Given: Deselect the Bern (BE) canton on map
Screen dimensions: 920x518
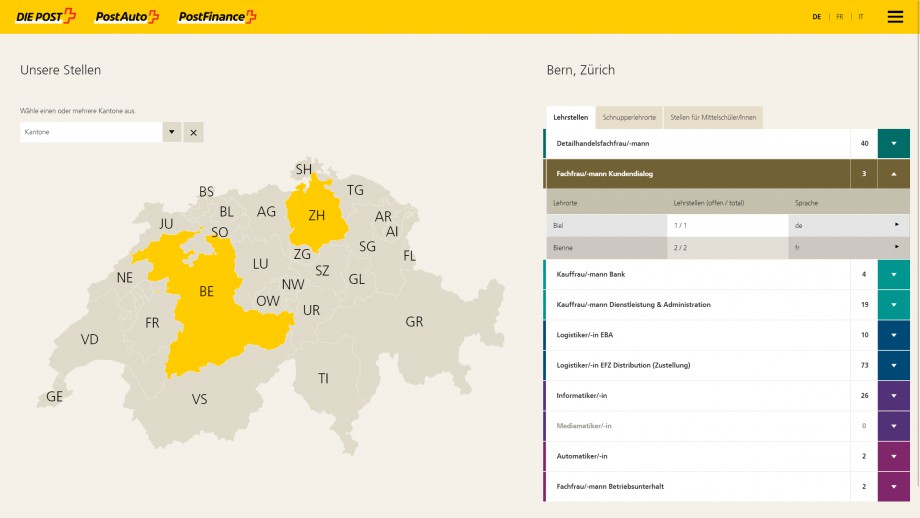Looking at the screenshot, I should point(207,292).
